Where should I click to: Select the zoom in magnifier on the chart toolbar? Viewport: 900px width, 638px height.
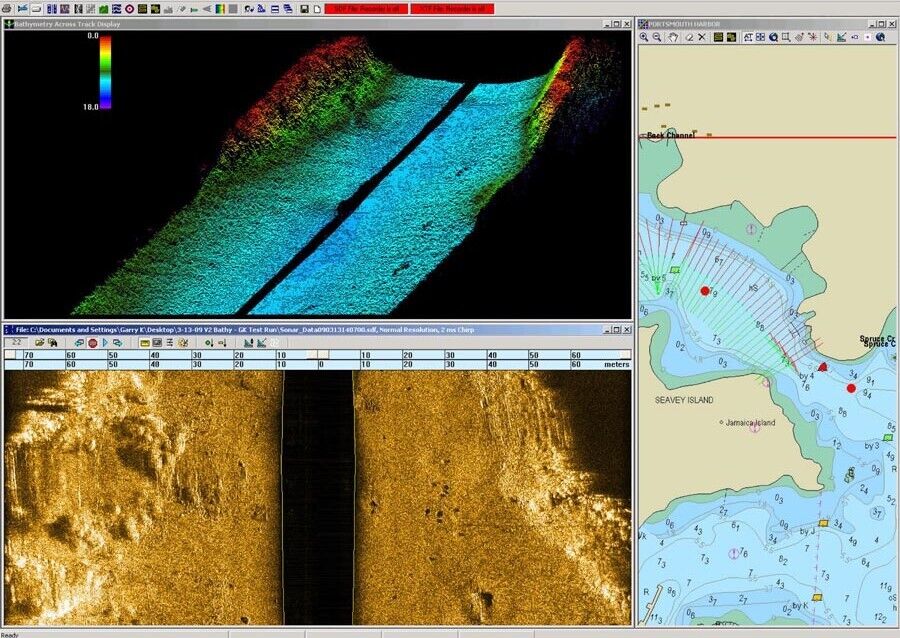tap(643, 38)
